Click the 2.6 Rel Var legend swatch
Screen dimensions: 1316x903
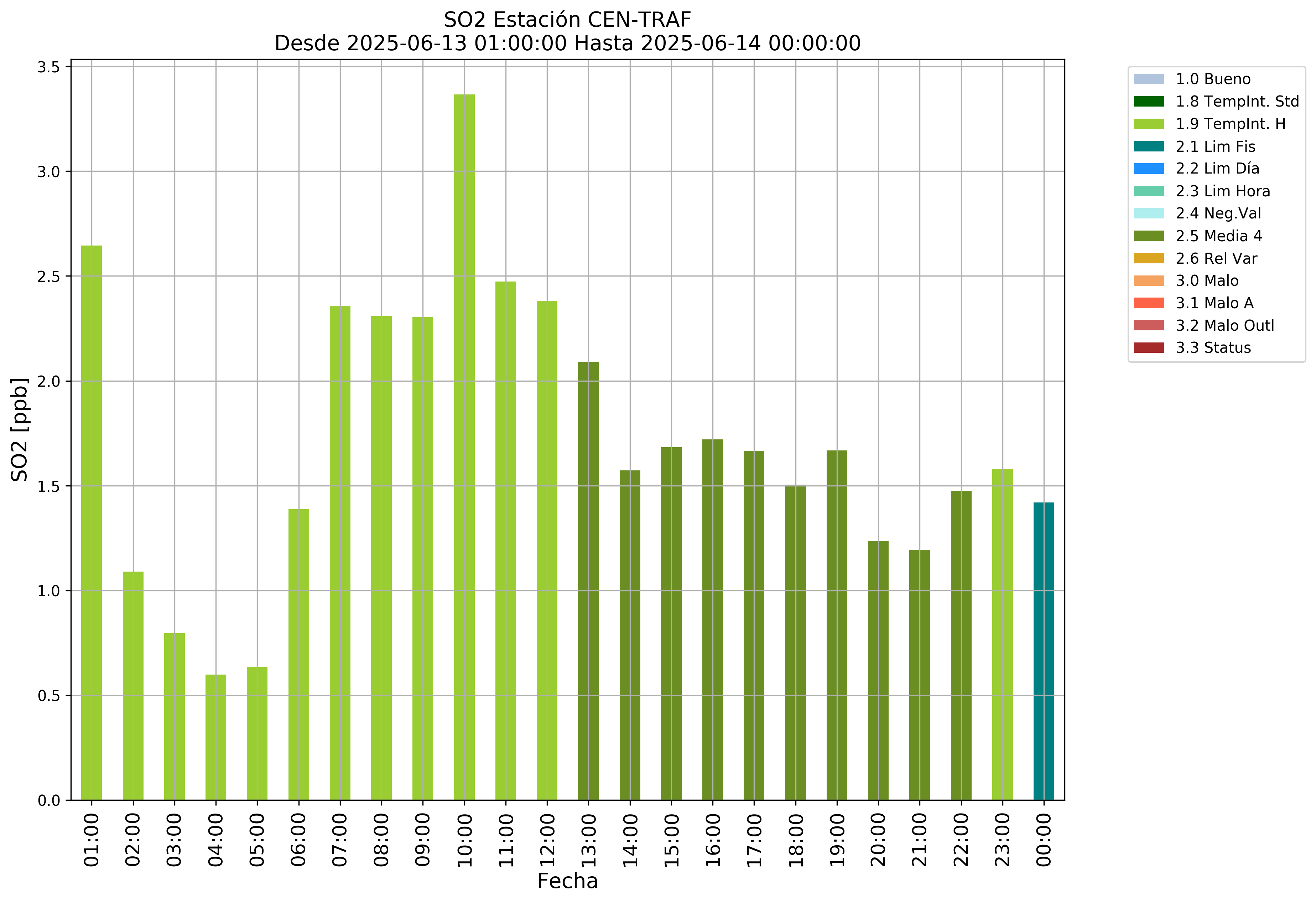[x=1148, y=258]
